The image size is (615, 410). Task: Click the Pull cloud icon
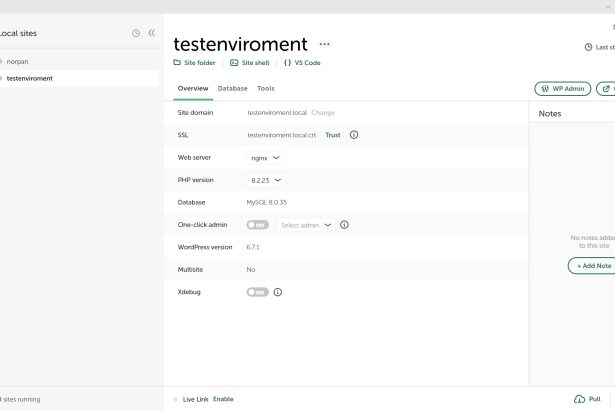pos(579,399)
